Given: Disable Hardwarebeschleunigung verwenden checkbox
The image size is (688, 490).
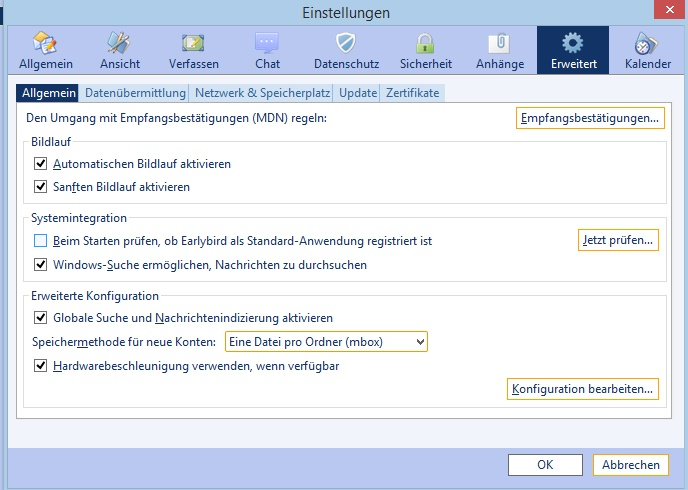Looking at the screenshot, I should (x=40, y=365).
